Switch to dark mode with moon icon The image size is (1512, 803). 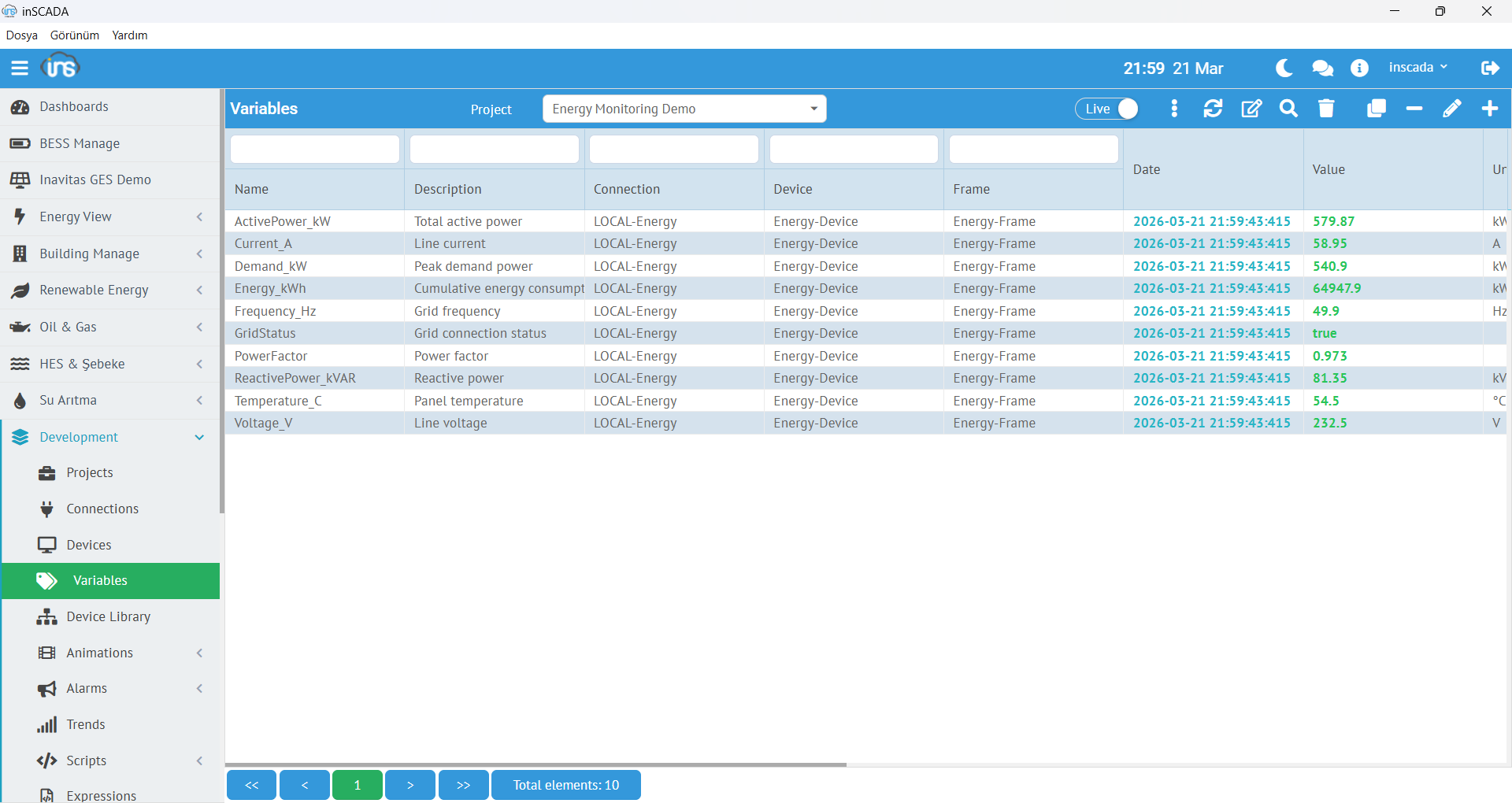click(1284, 68)
